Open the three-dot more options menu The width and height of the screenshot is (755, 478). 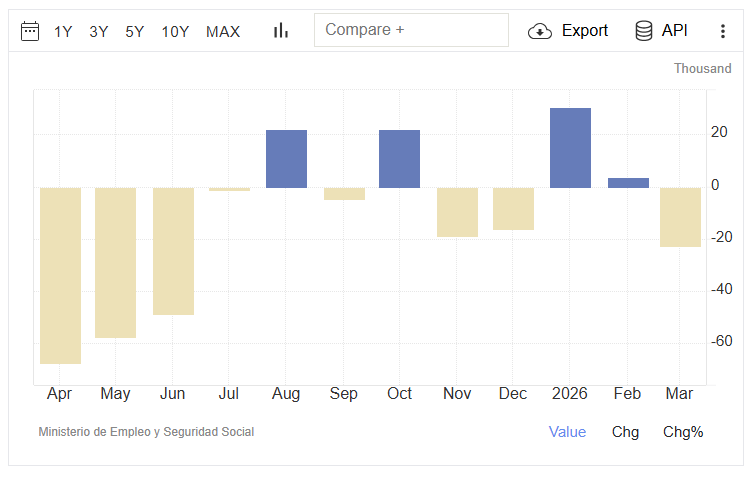(x=723, y=31)
